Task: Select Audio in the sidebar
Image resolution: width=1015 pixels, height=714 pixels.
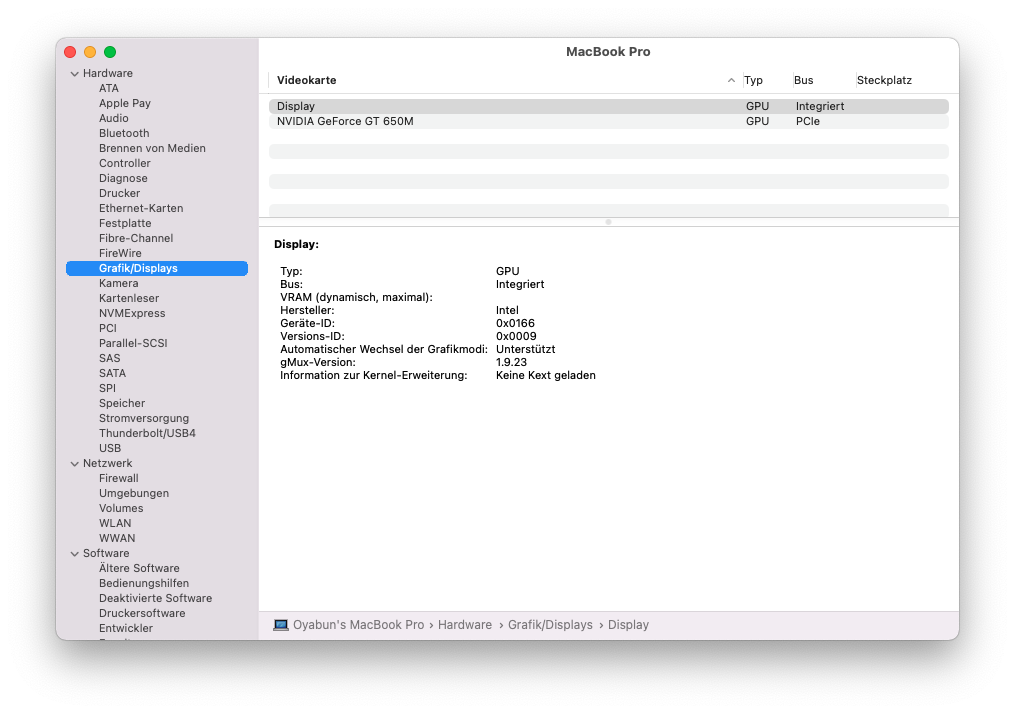Action: click(x=113, y=118)
